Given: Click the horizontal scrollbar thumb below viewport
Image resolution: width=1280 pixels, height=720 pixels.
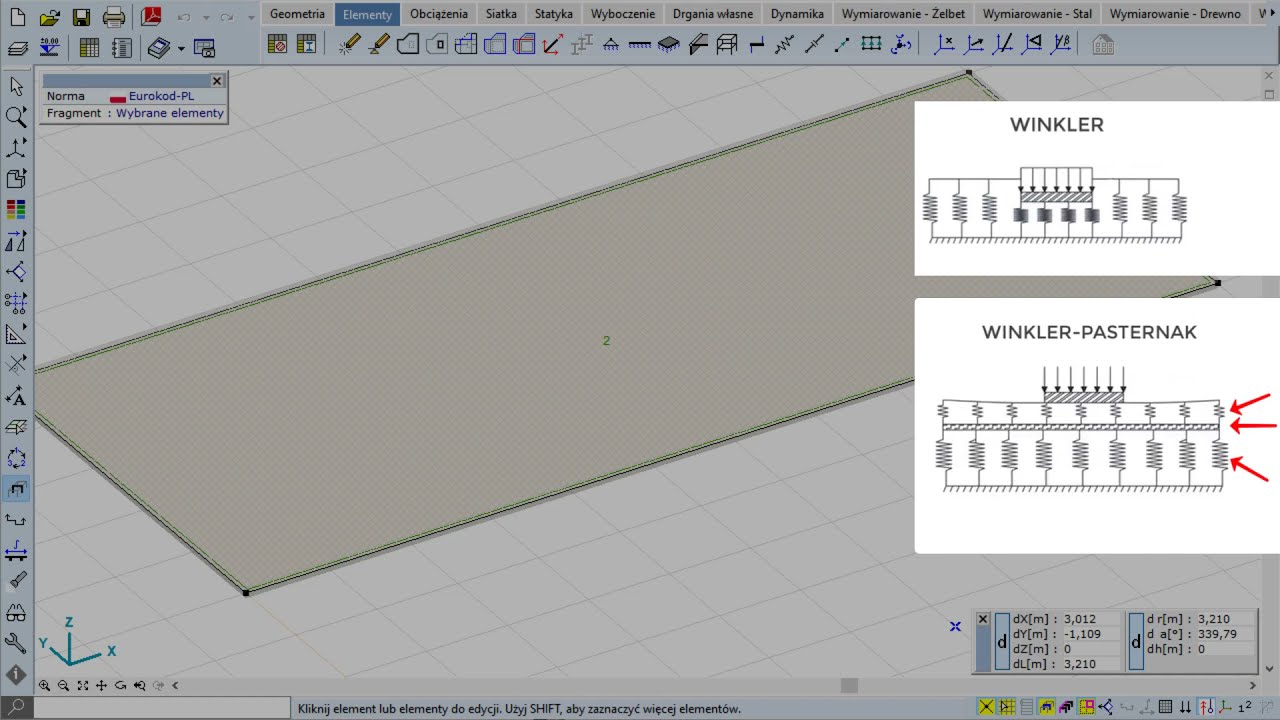Looking at the screenshot, I should click(849, 685).
